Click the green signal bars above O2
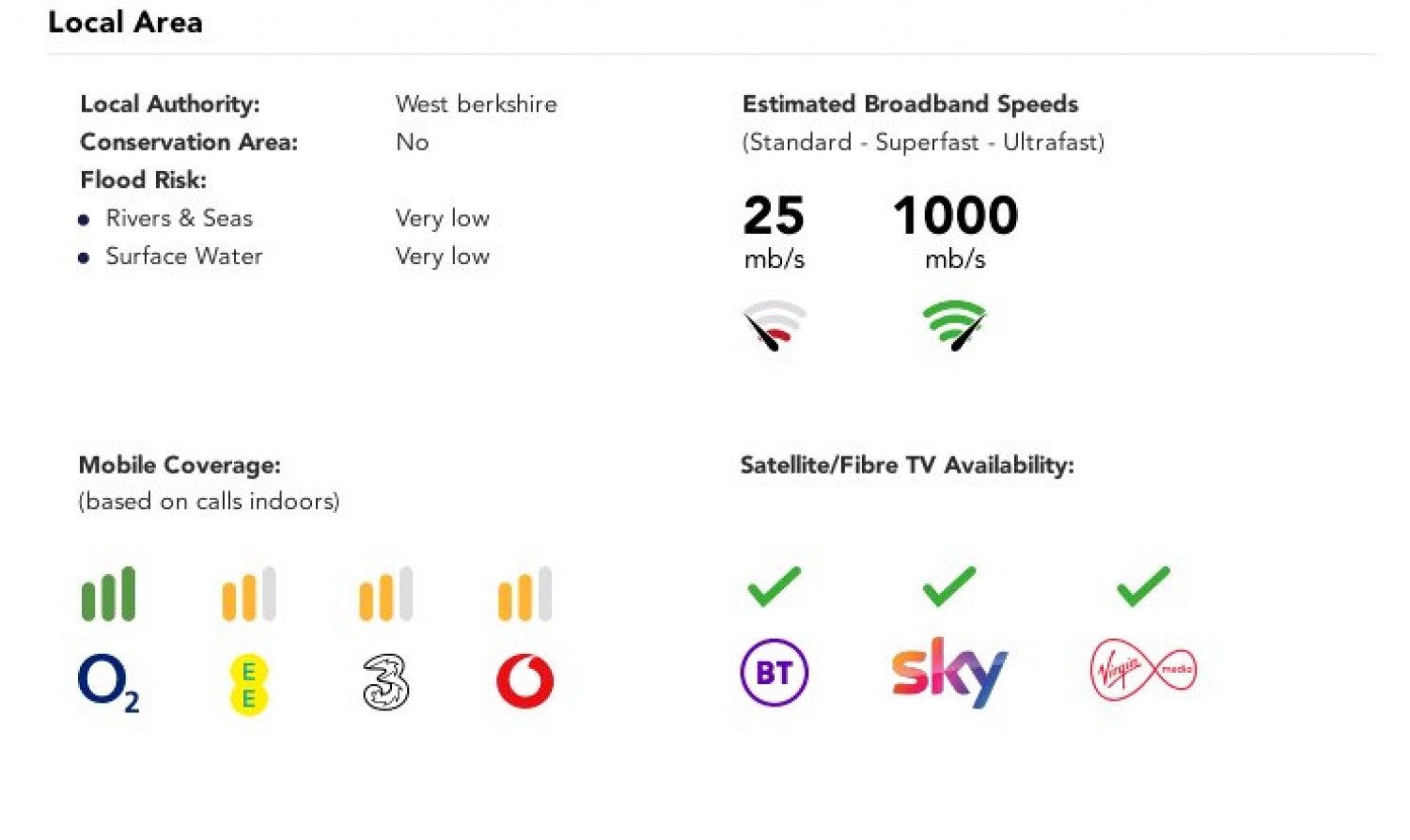 pos(108,594)
